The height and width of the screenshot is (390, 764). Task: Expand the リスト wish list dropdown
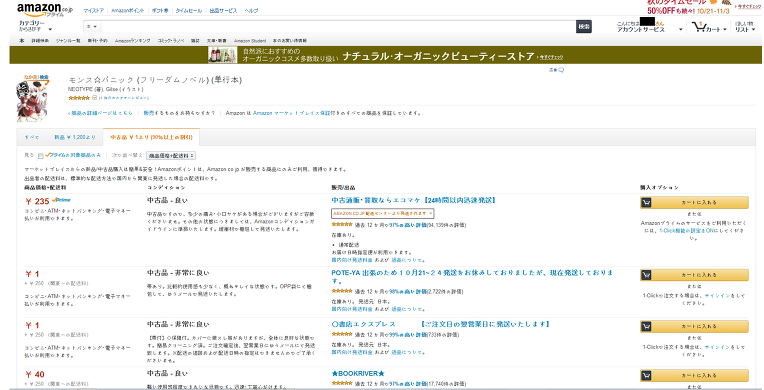click(x=745, y=27)
